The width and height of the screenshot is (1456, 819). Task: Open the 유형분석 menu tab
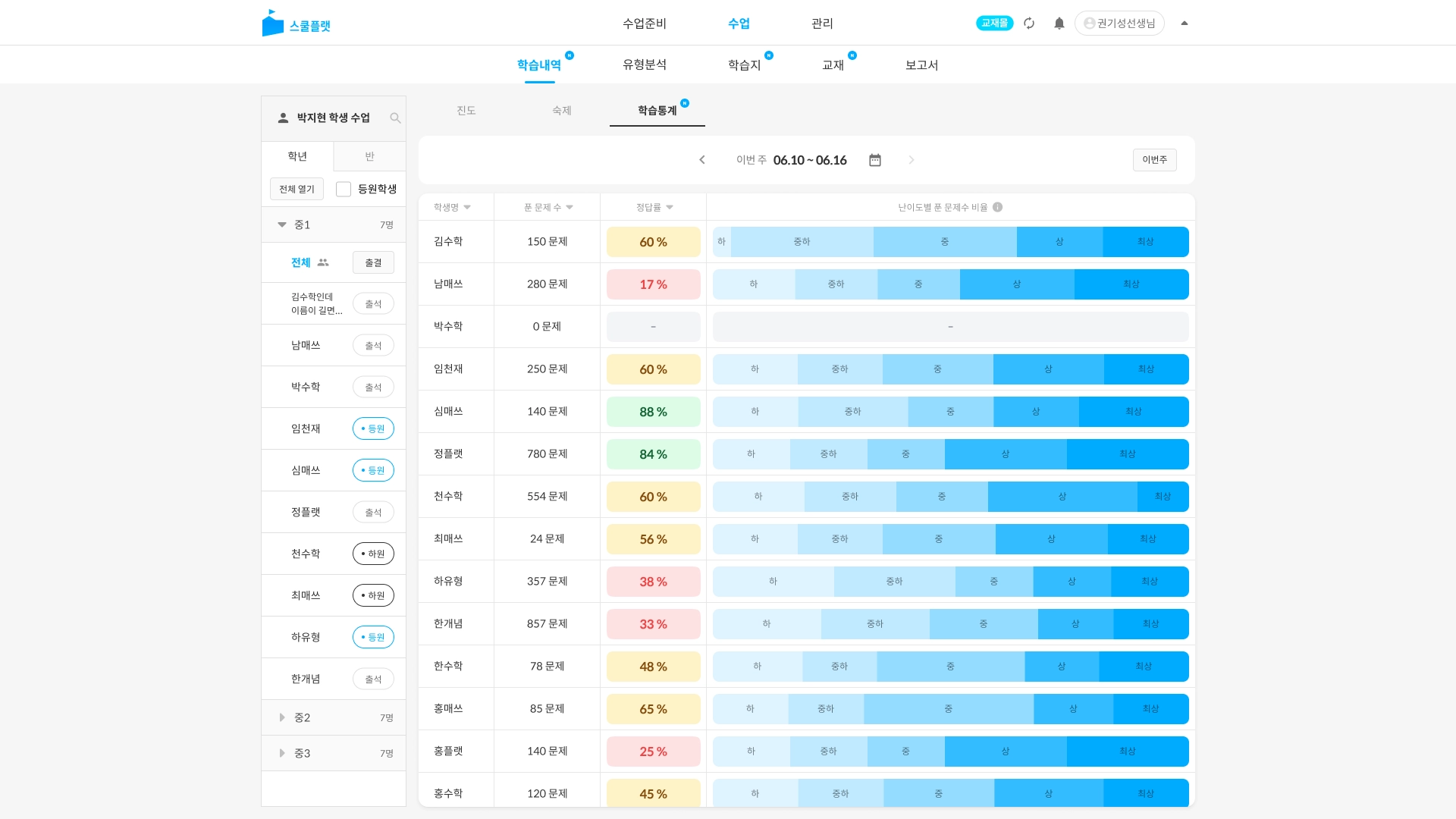[644, 65]
